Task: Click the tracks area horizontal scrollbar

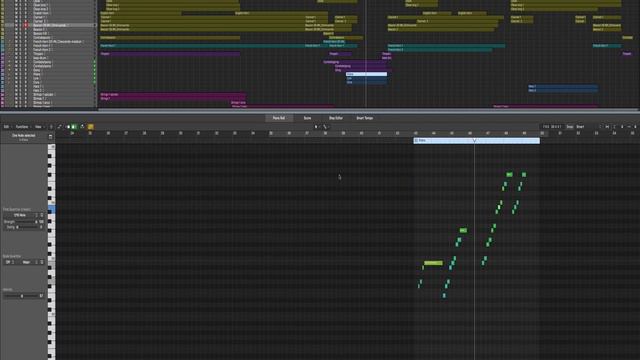Action: (x=368, y=109)
